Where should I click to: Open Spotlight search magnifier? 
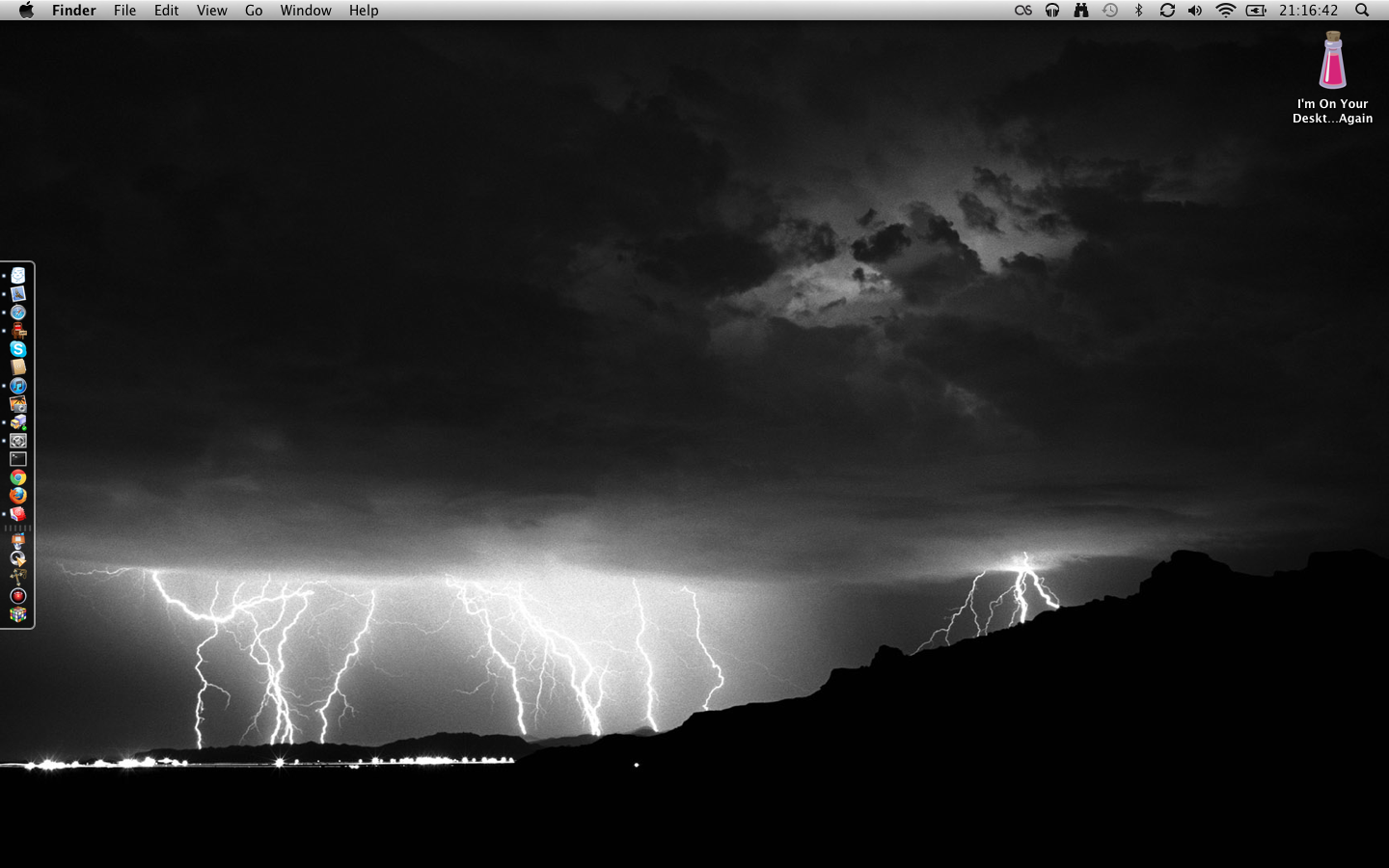tap(1362, 11)
